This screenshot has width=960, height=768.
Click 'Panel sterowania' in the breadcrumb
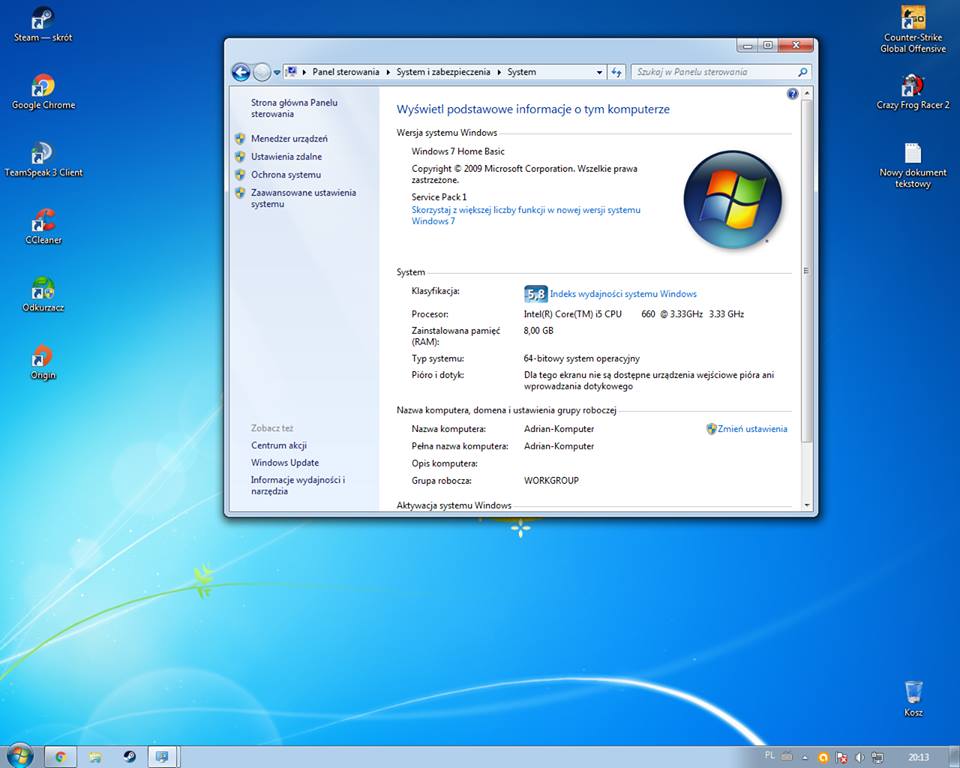[x=345, y=72]
